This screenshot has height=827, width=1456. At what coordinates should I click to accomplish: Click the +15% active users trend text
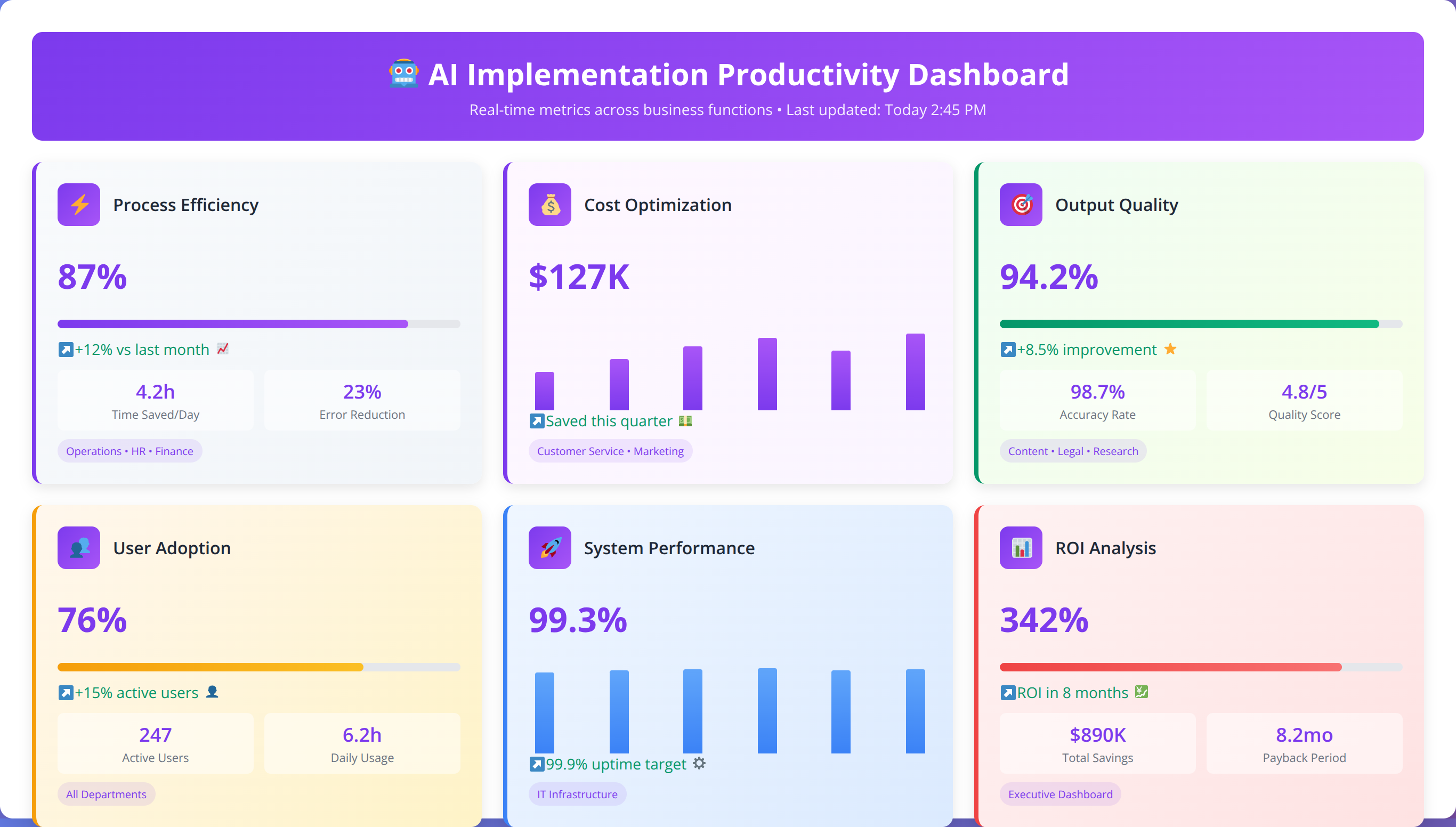pyautogui.click(x=136, y=692)
